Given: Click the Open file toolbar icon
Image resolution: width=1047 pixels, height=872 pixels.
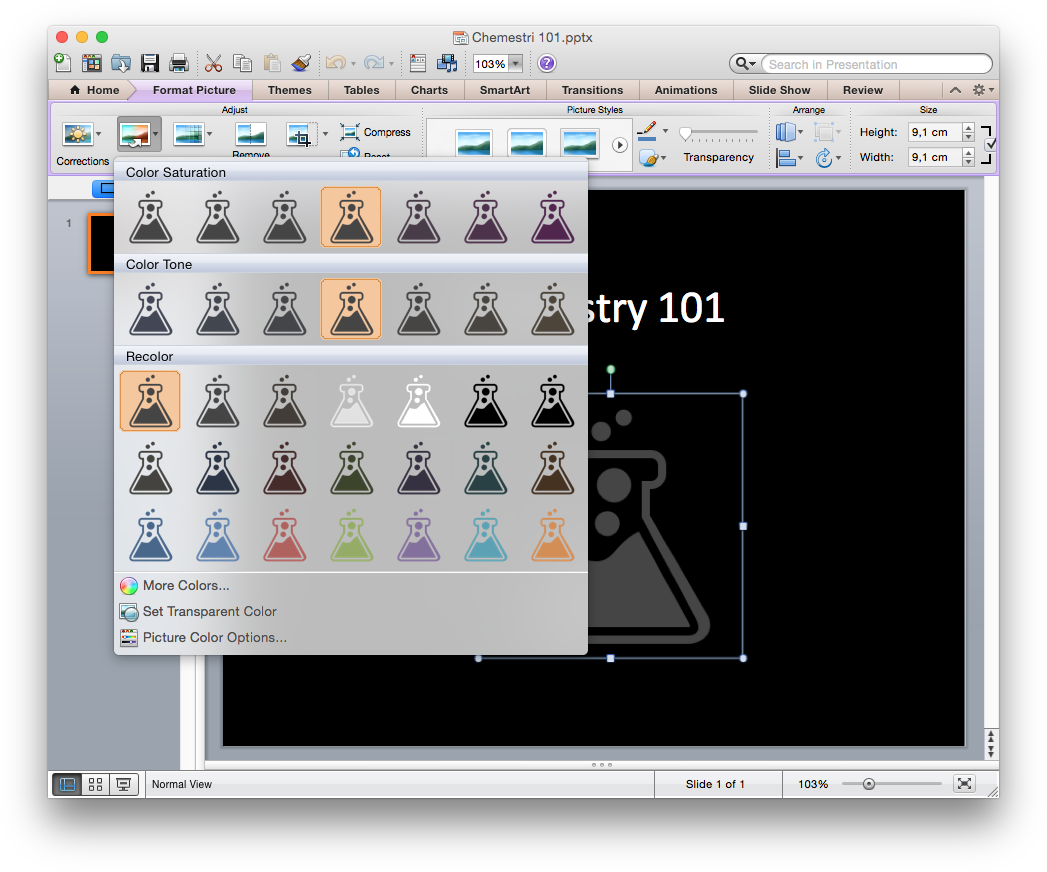Looking at the screenshot, I should (x=121, y=63).
